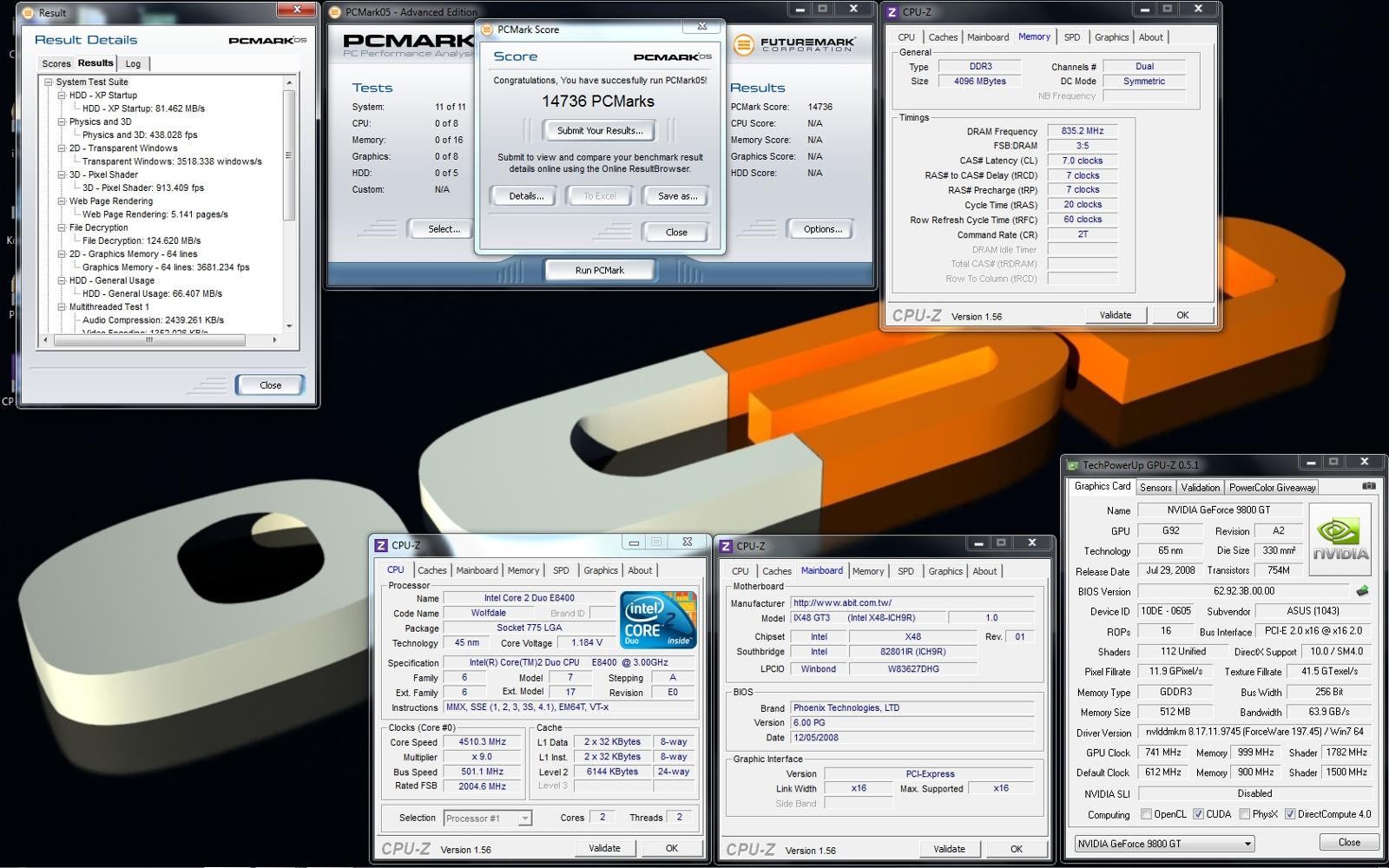Open the Sensors tab in GPU-Z
This screenshot has width=1389, height=868.
[x=1155, y=488]
